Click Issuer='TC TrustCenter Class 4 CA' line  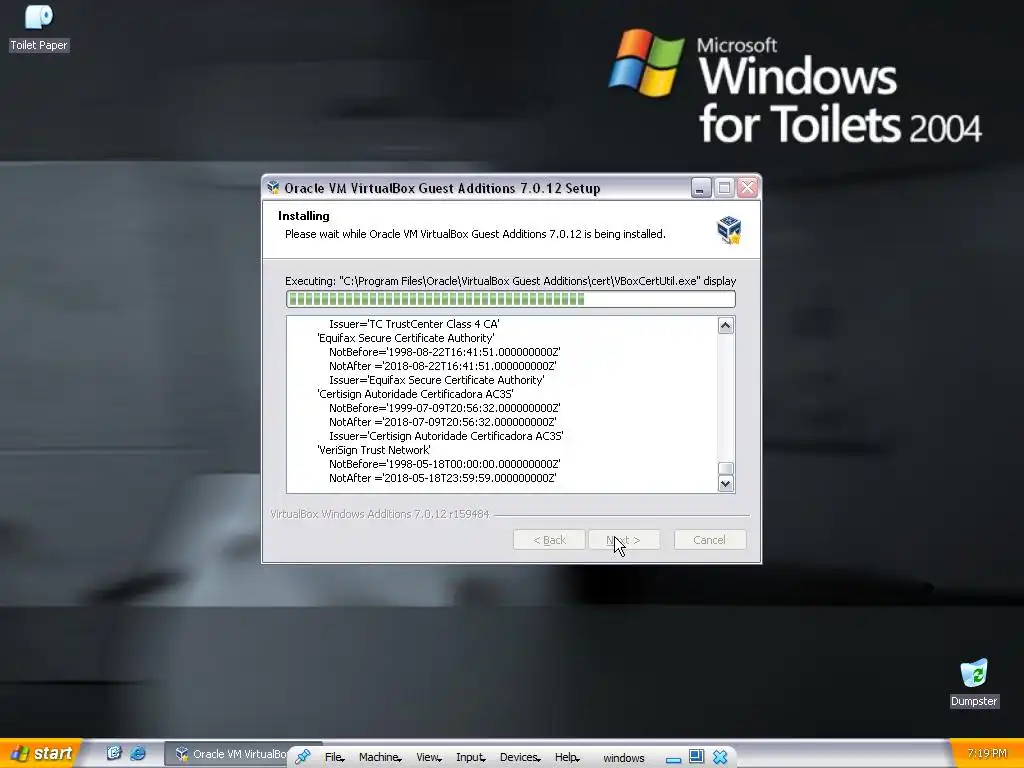click(x=414, y=324)
